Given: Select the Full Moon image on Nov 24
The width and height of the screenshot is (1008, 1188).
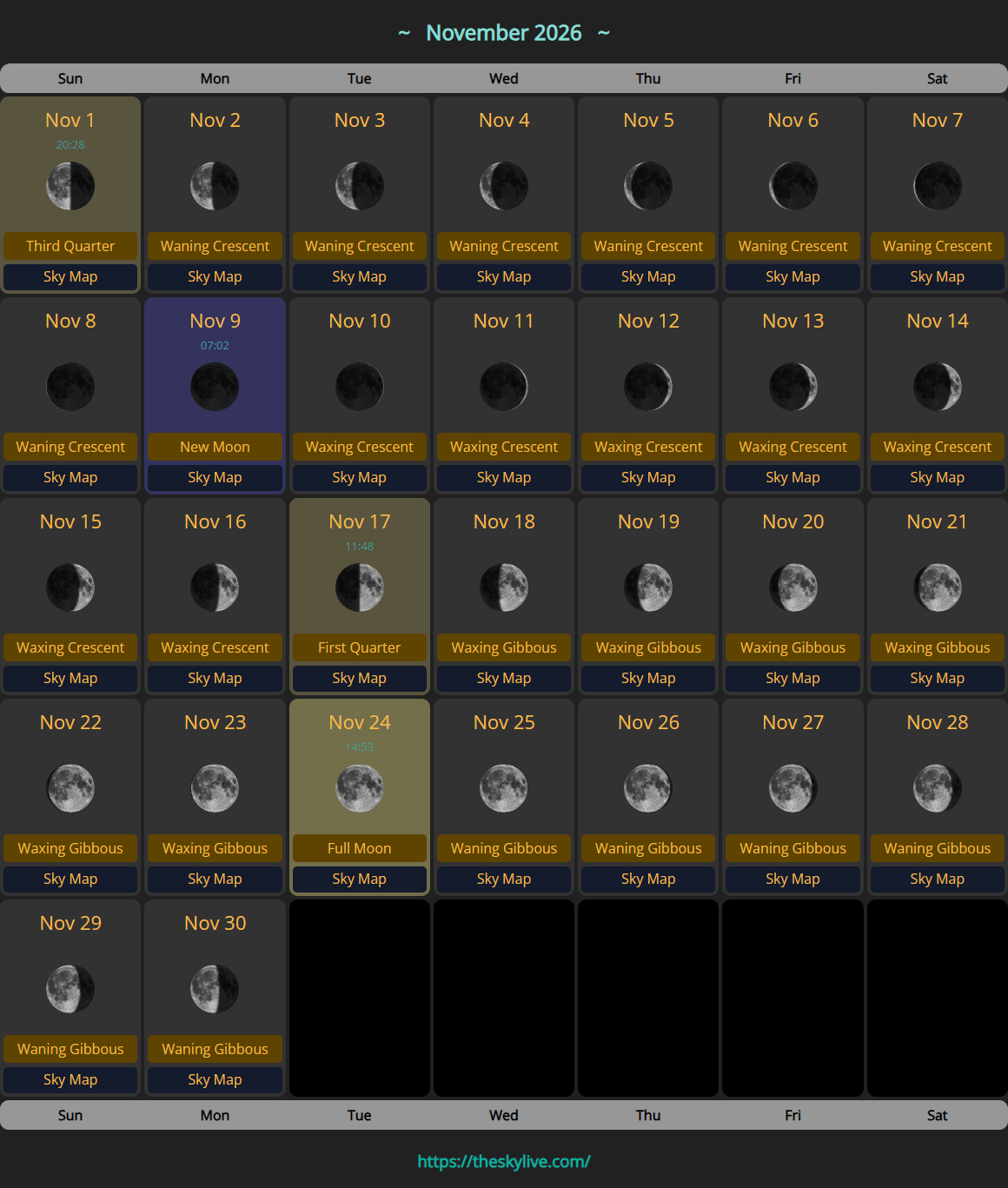Looking at the screenshot, I should pos(359,788).
